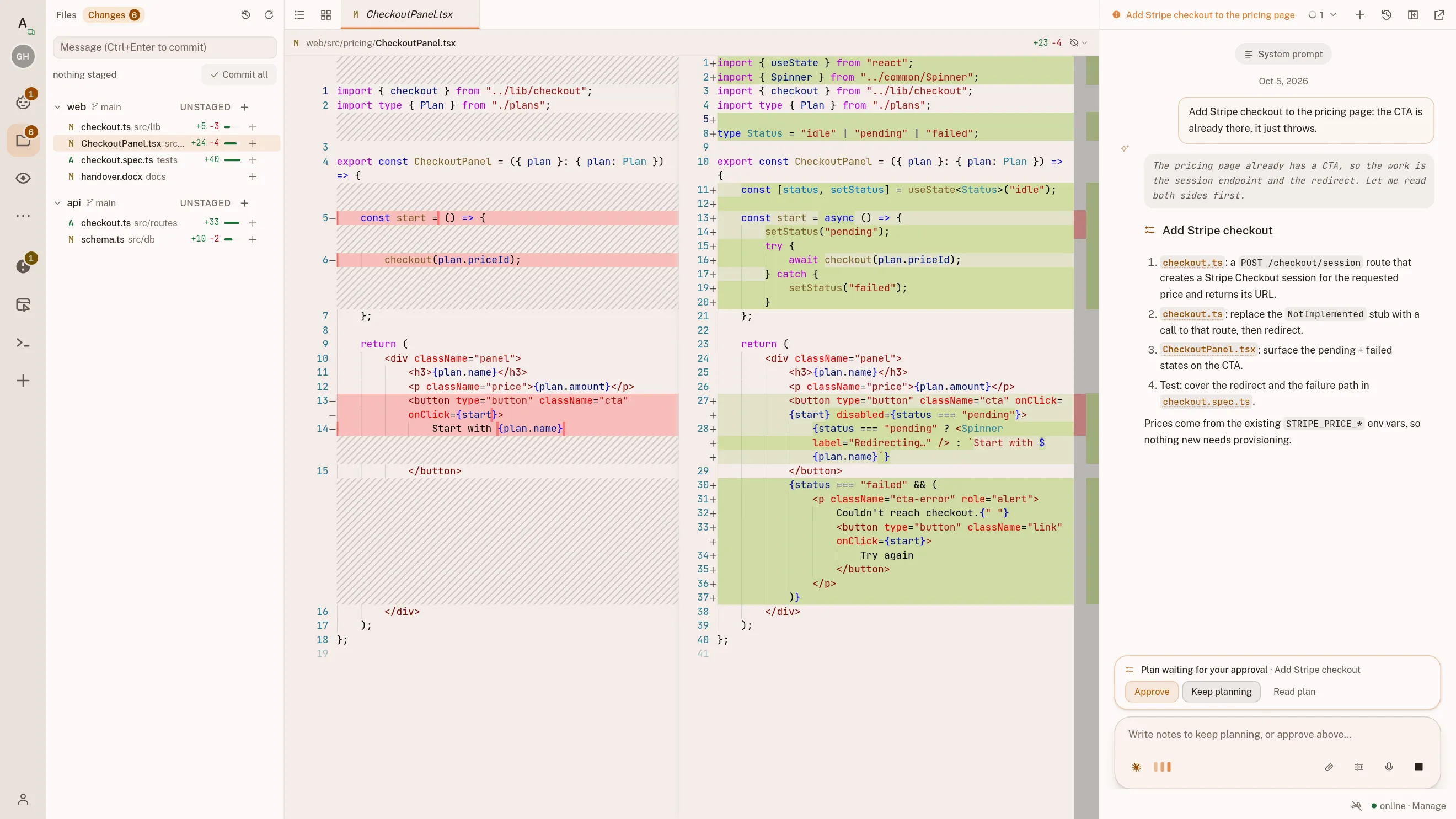Open the eye preview sidebar icon
Screen dimensions: 1456x819
tap(23, 178)
